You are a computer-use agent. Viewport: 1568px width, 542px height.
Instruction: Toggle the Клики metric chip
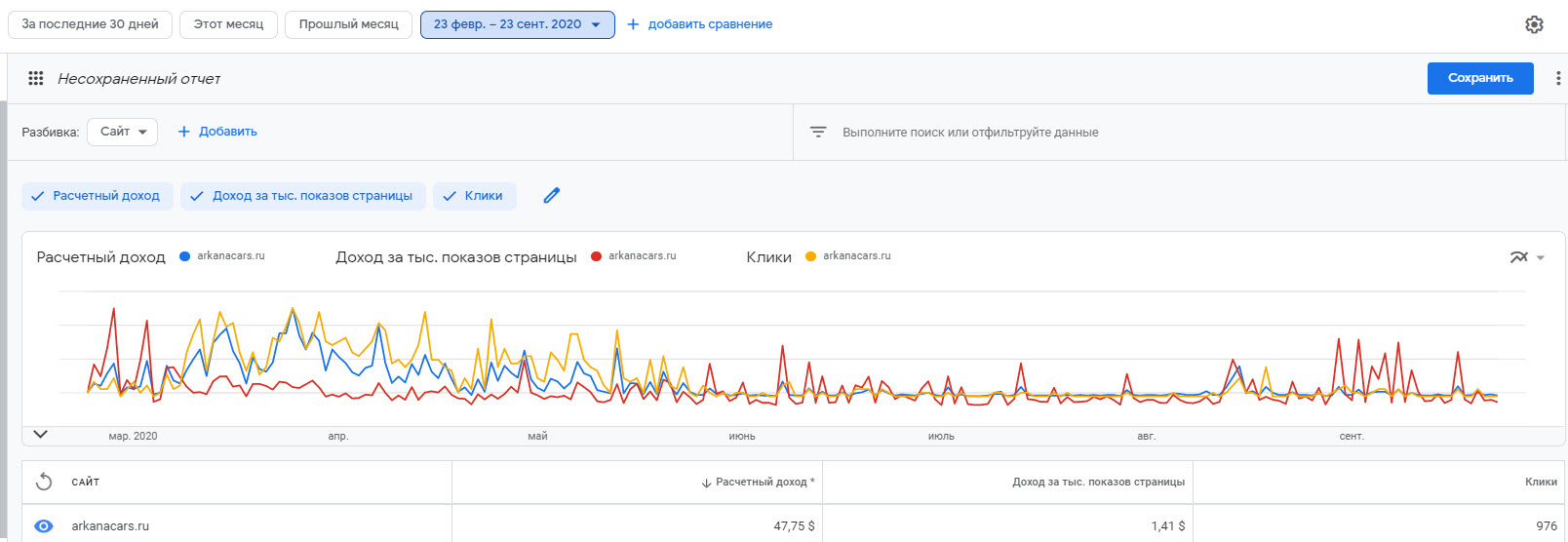[x=474, y=196]
